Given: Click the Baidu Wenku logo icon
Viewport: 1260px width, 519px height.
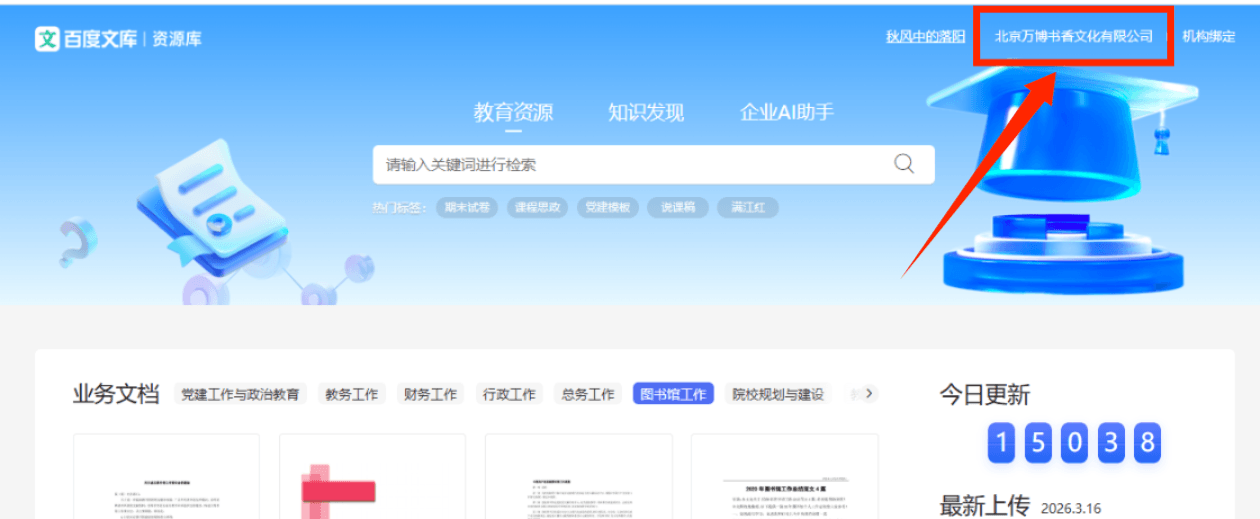Looking at the screenshot, I should pyautogui.click(x=48, y=39).
